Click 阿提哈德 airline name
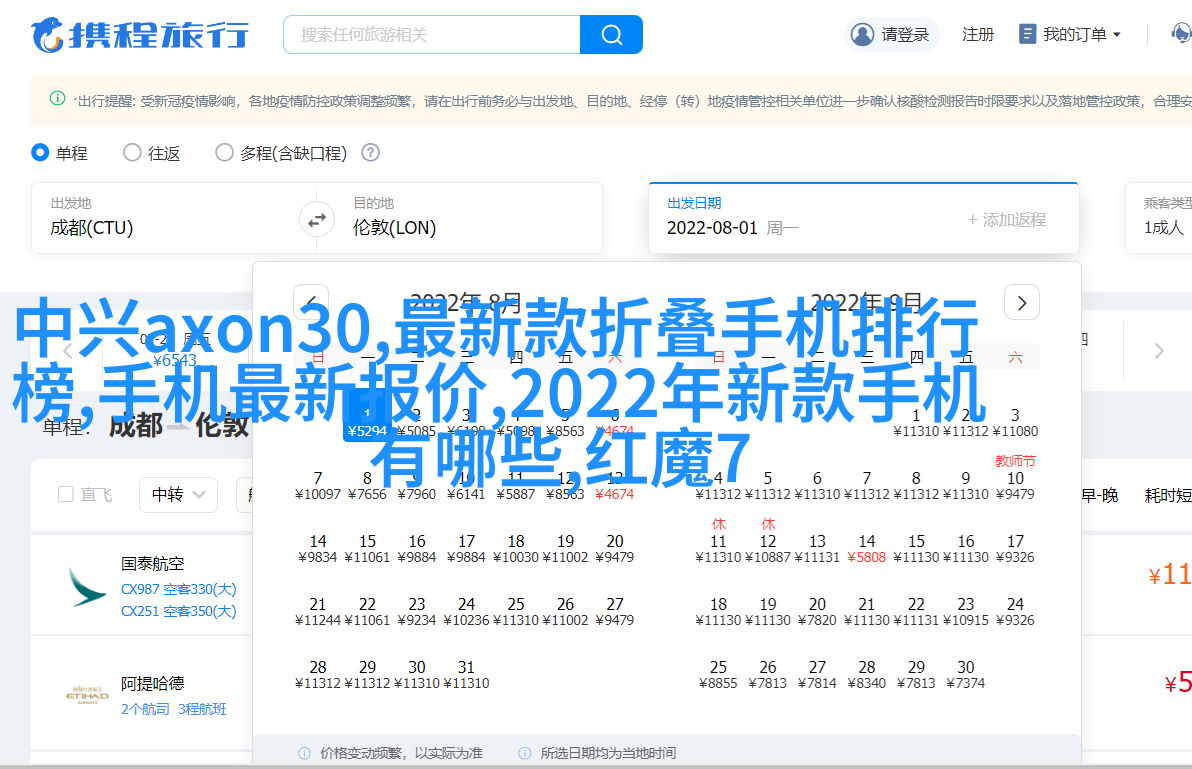This screenshot has width=1192, height=769. click(153, 683)
